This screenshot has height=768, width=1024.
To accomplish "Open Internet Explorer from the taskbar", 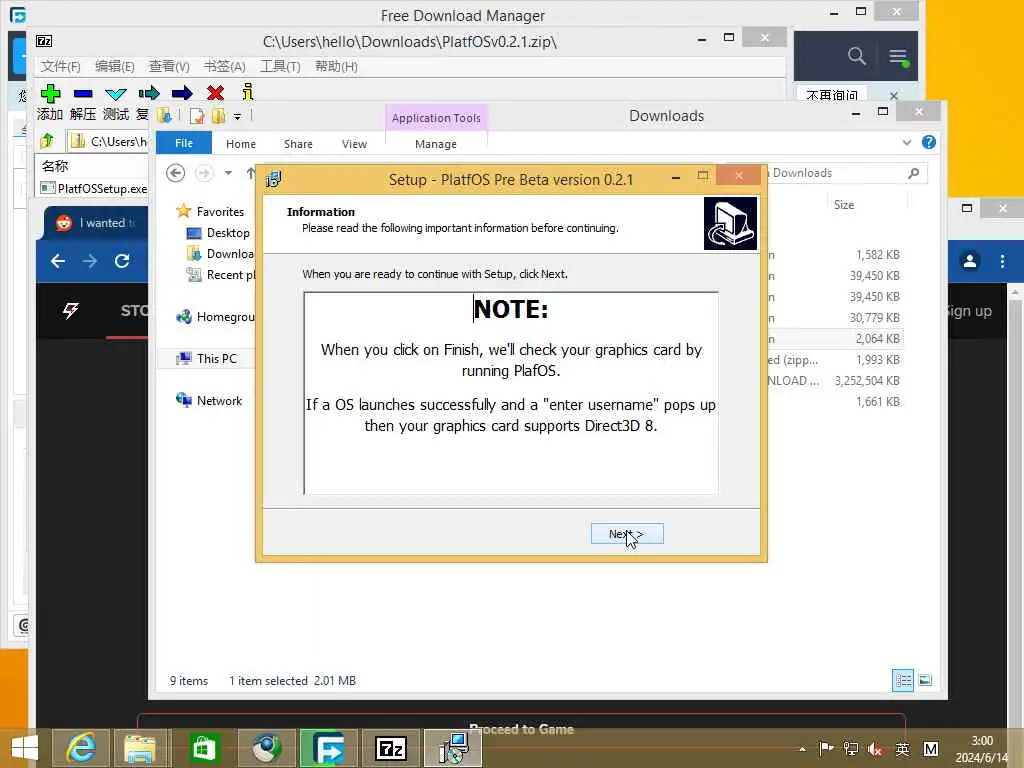I will click(x=81, y=748).
